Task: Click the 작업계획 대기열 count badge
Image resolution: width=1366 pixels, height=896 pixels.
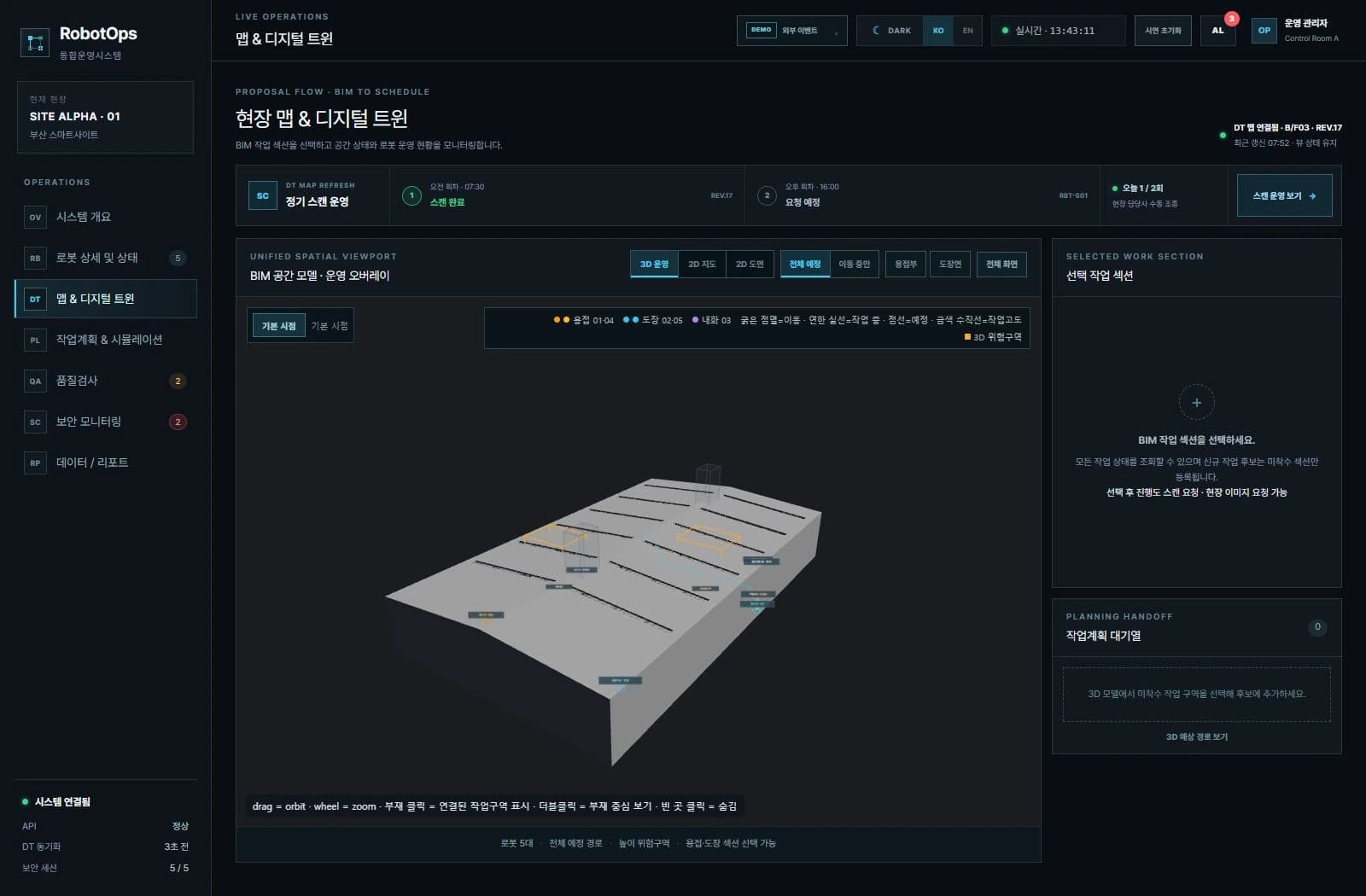Action: coord(1317,627)
